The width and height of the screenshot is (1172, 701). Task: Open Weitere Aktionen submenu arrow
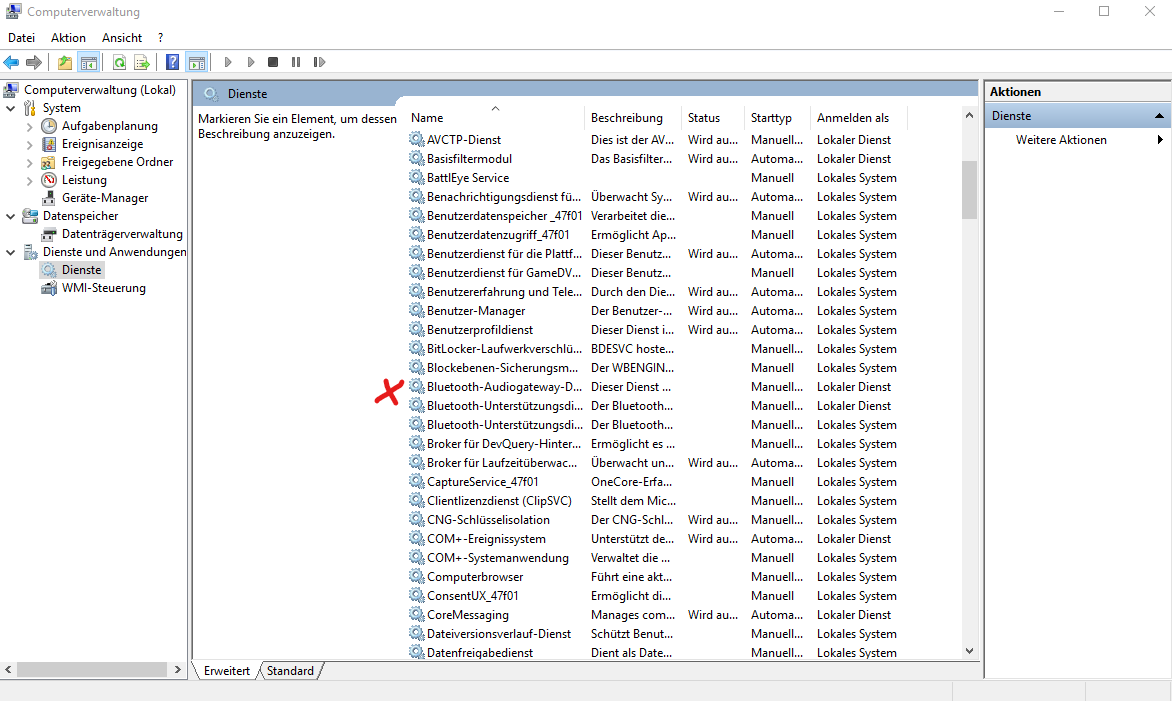pos(1160,140)
